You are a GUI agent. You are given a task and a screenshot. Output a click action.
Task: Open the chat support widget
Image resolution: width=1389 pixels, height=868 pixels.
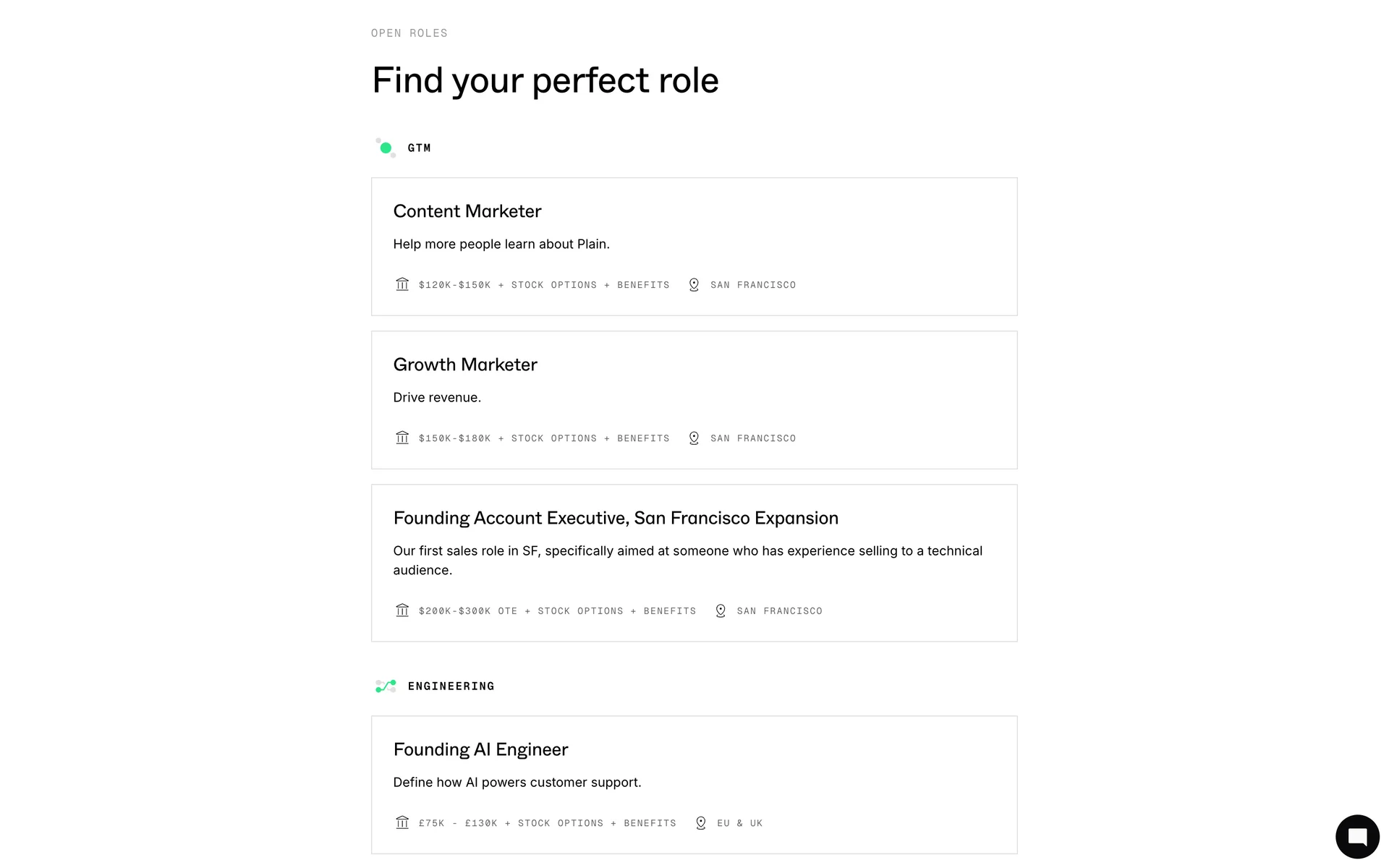click(1357, 836)
